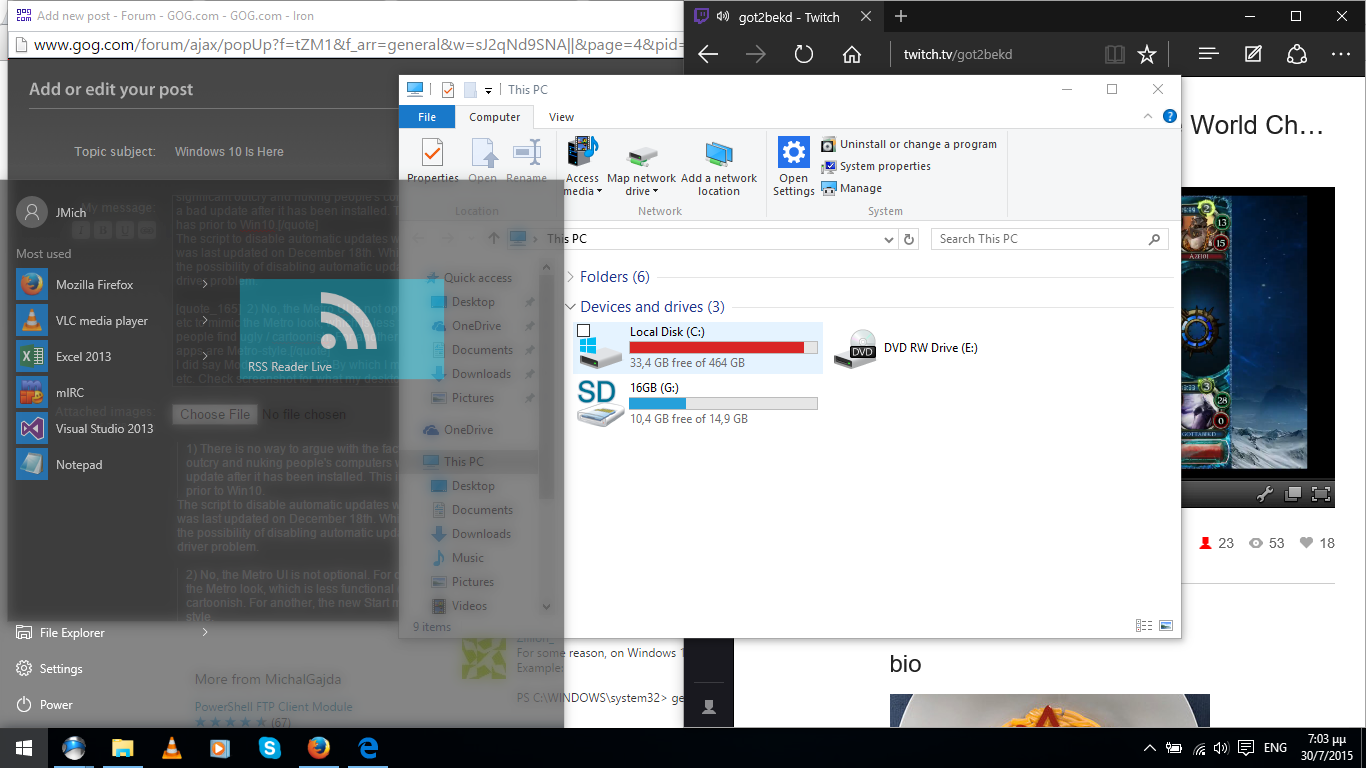Toggle quick access toolbar Properties checkmark
This screenshot has width=1366, height=768.
click(447, 90)
